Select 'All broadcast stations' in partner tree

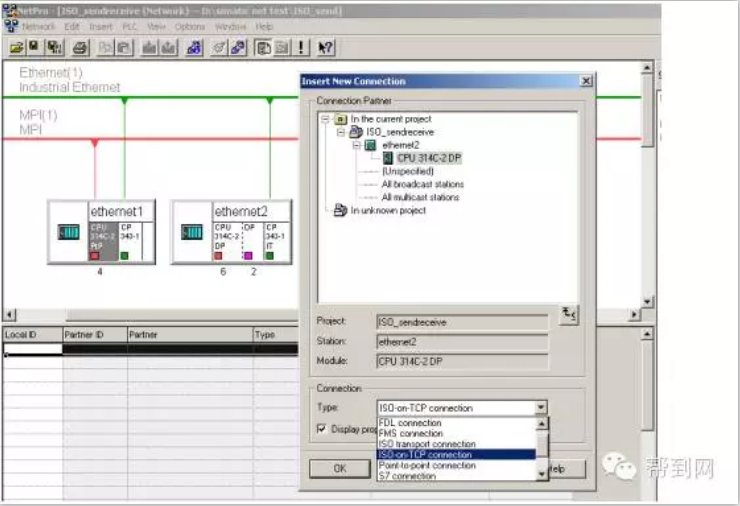(422, 184)
